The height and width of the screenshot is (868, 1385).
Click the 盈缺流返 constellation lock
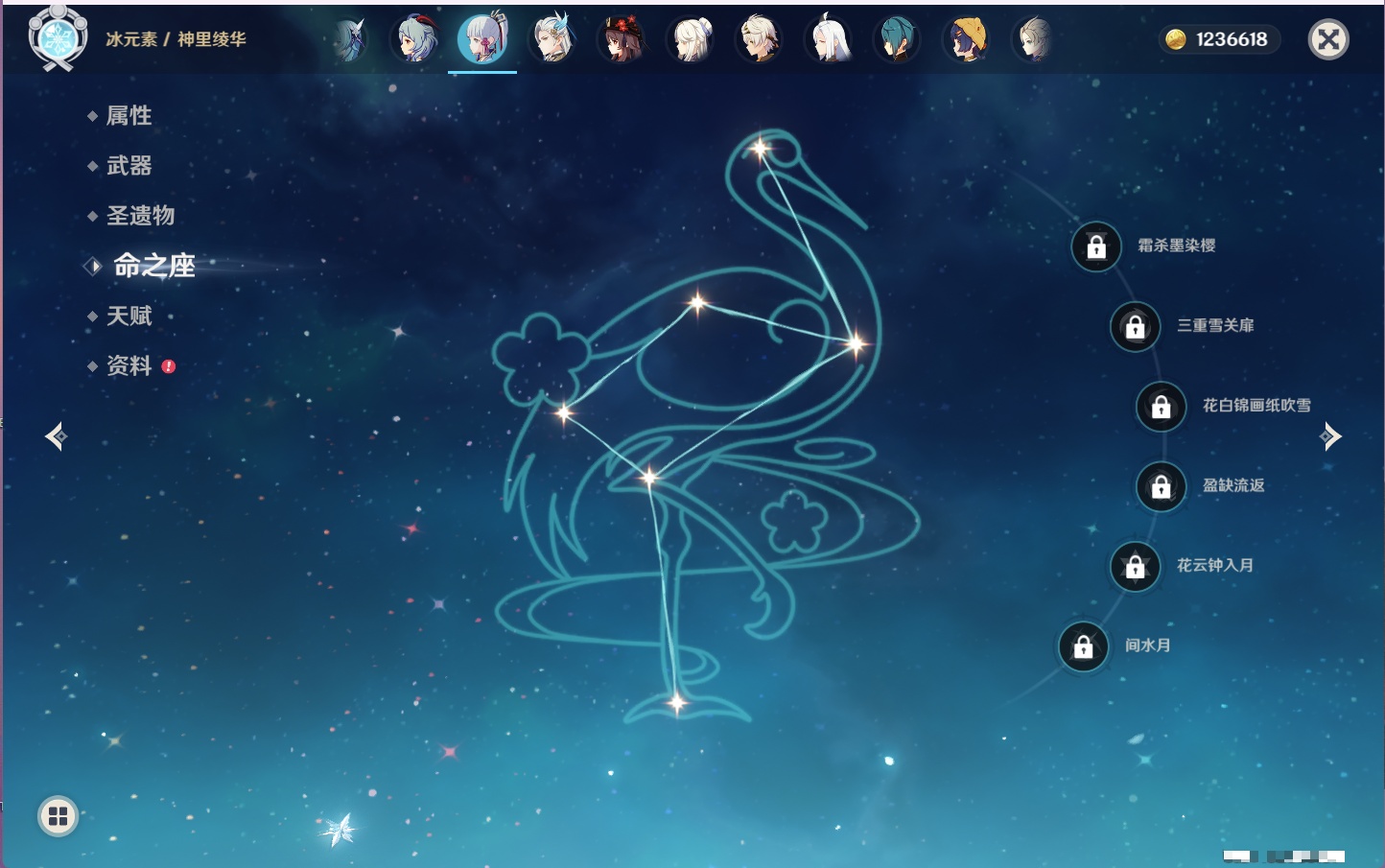[1161, 487]
